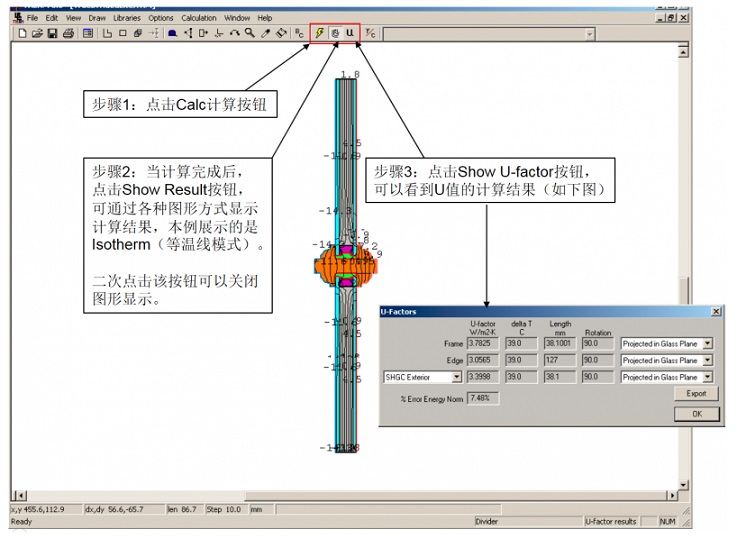The image size is (737, 539).
Task: Open the Options menu
Action: point(161,18)
